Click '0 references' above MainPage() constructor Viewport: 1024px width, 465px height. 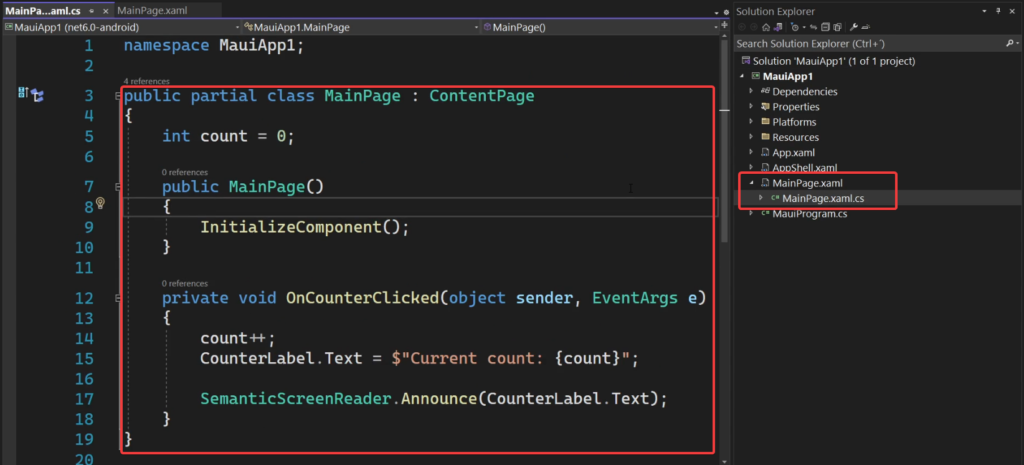pyautogui.click(x=185, y=172)
